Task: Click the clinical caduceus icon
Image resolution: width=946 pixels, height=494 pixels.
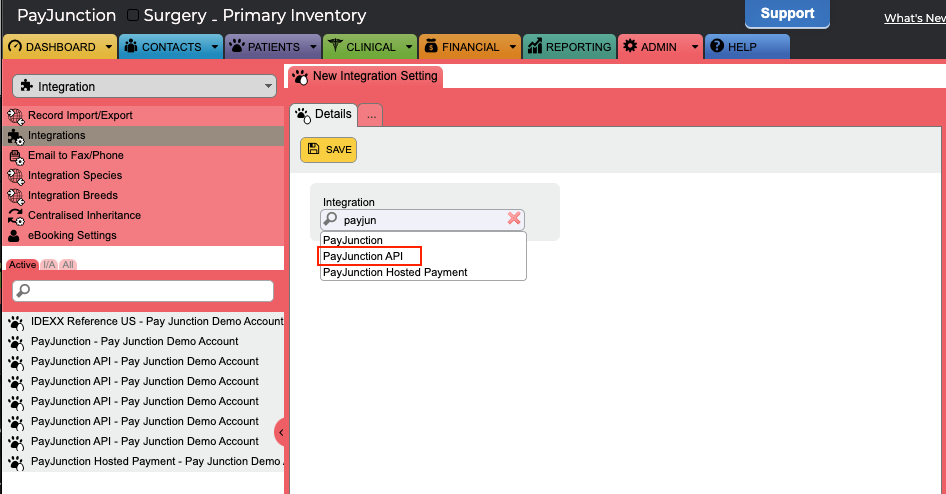Action: tap(335, 46)
